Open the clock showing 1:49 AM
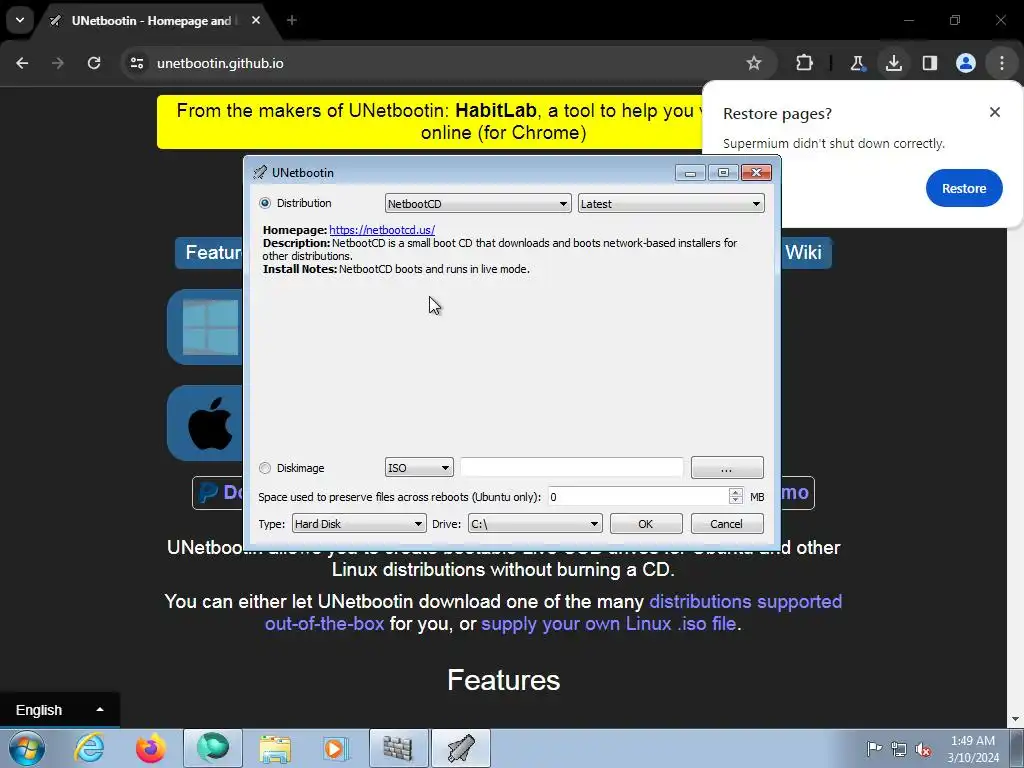The height and width of the screenshot is (768, 1024). click(973, 749)
